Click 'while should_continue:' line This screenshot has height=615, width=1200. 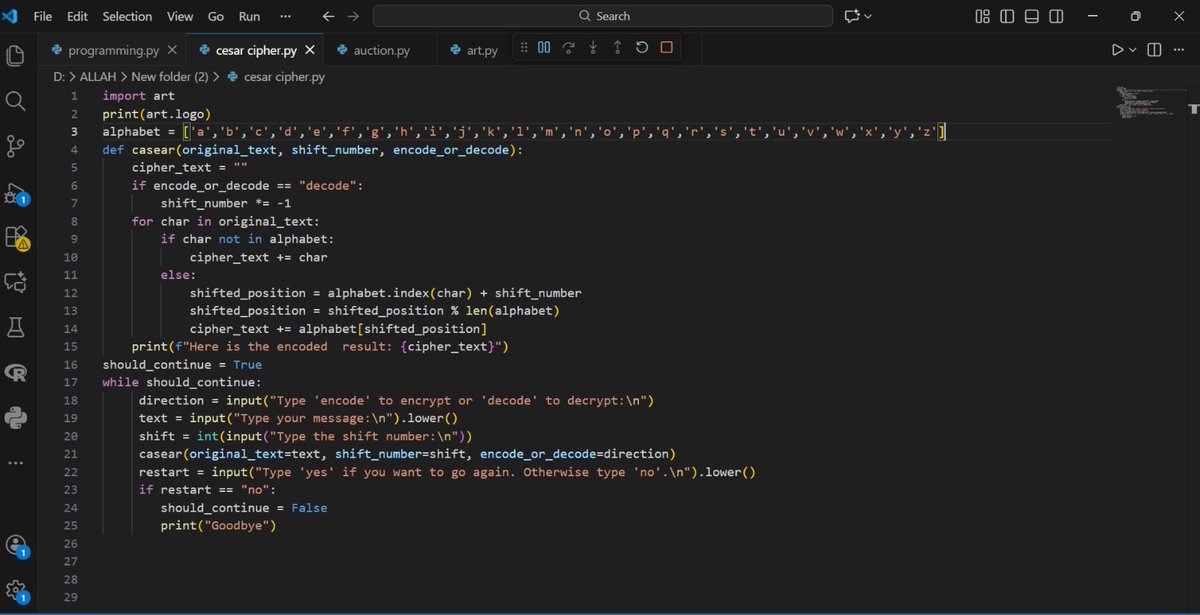(x=182, y=382)
